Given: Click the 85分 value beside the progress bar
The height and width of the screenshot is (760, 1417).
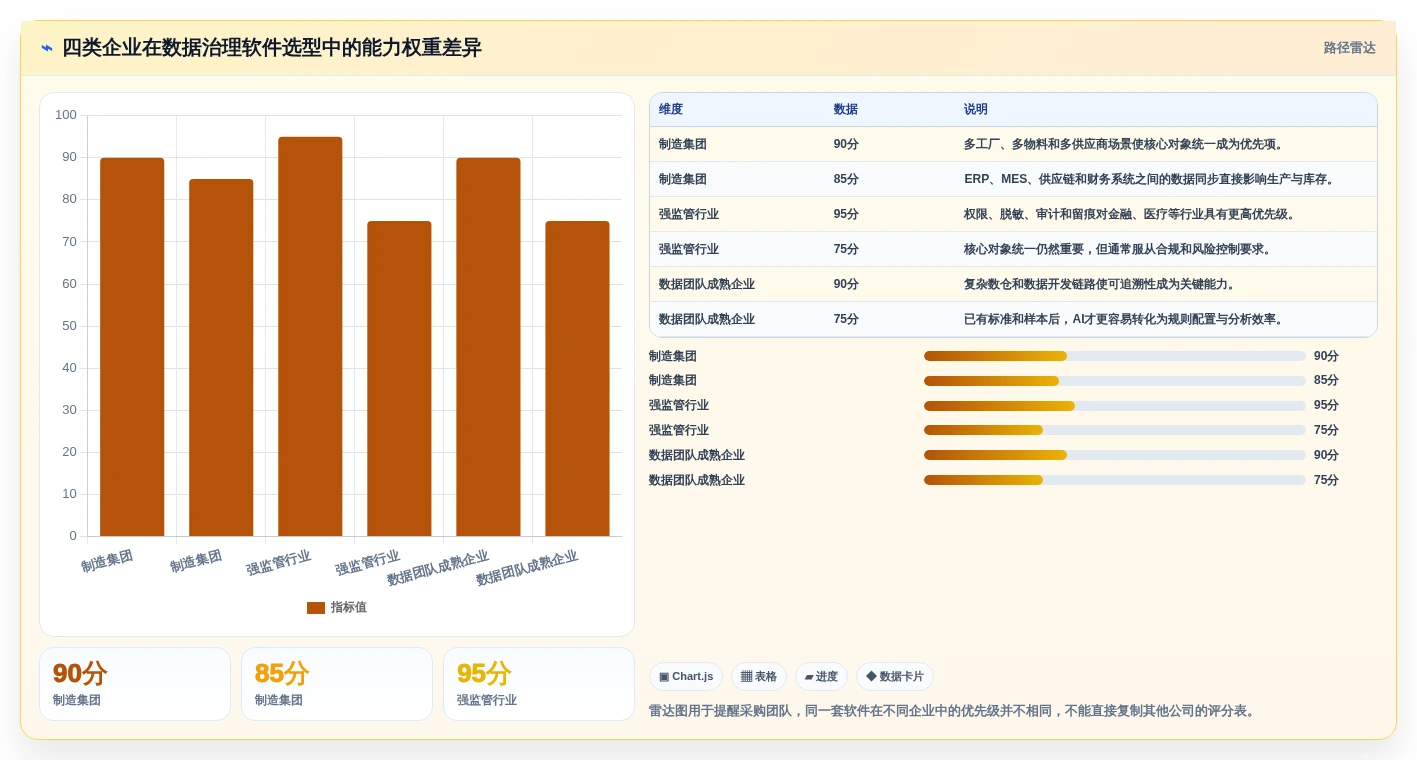Looking at the screenshot, I should [x=1326, y=381].
